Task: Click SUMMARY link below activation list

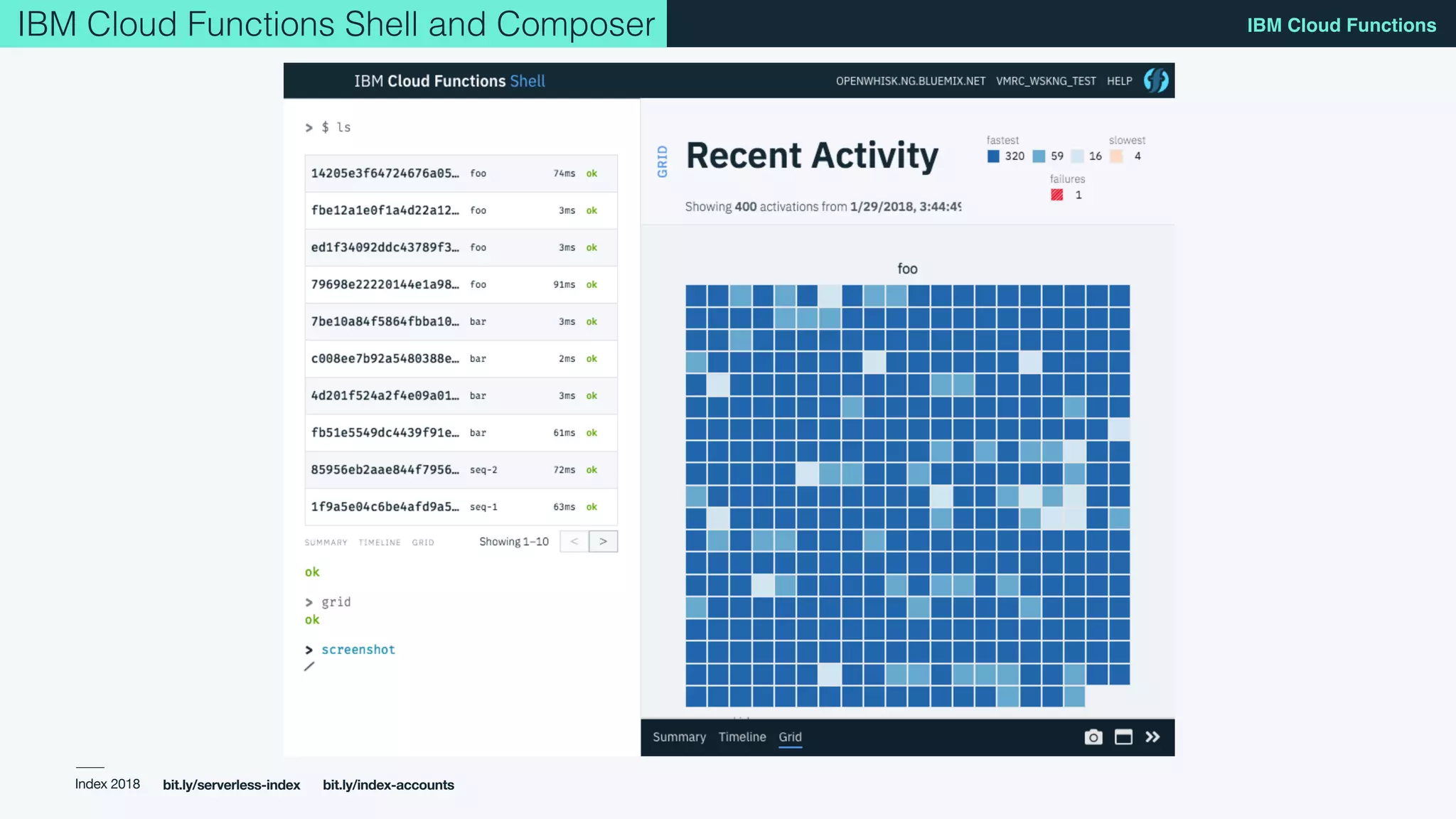Action: pos(326,542)
